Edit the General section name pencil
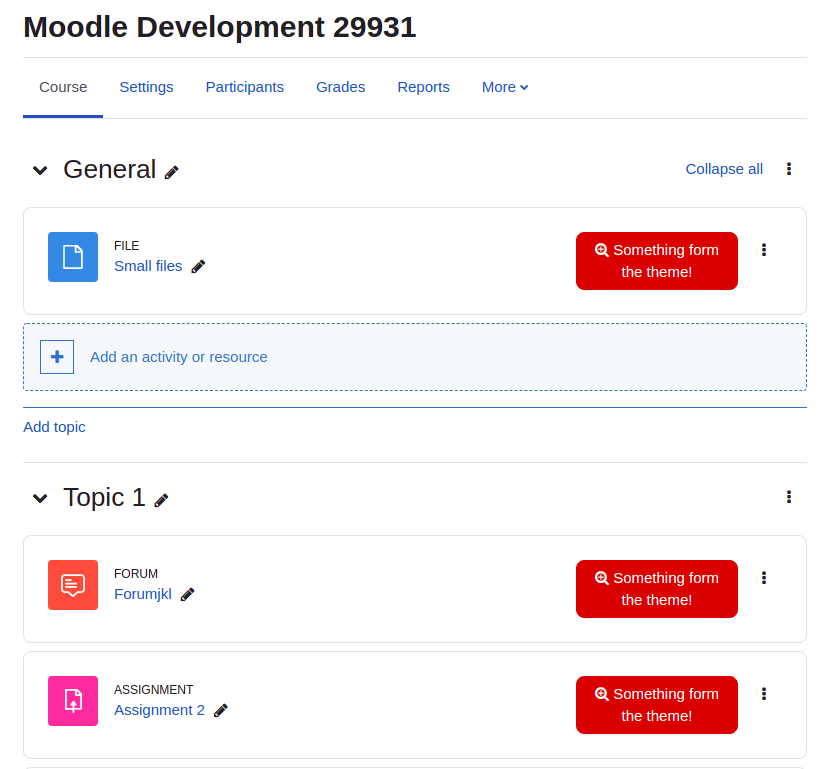The width and height of the screenshot is (822, 769). coord(171,172)
